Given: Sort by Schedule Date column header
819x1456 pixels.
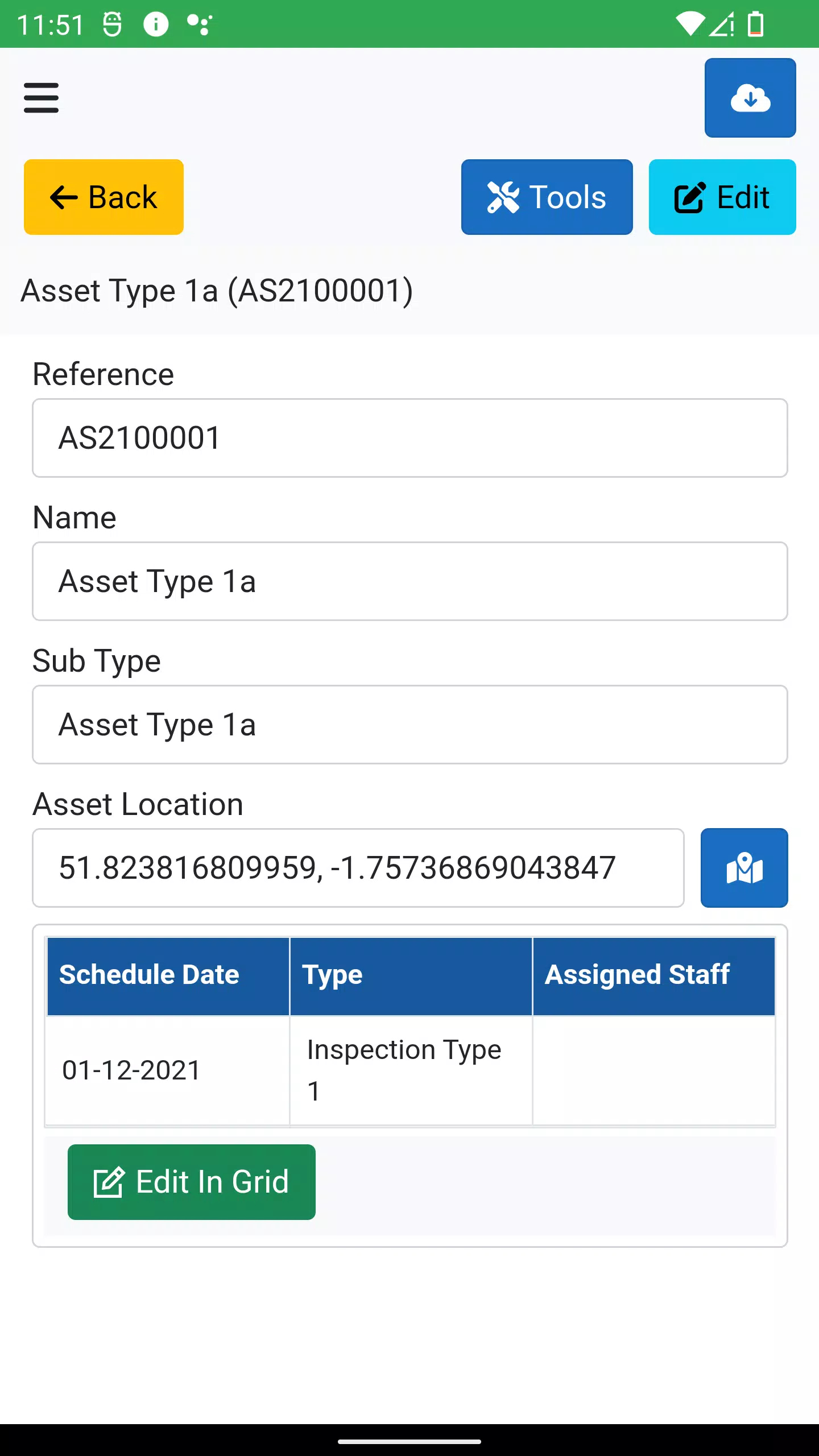Looking at the screenshot, I should coord(168,976).
